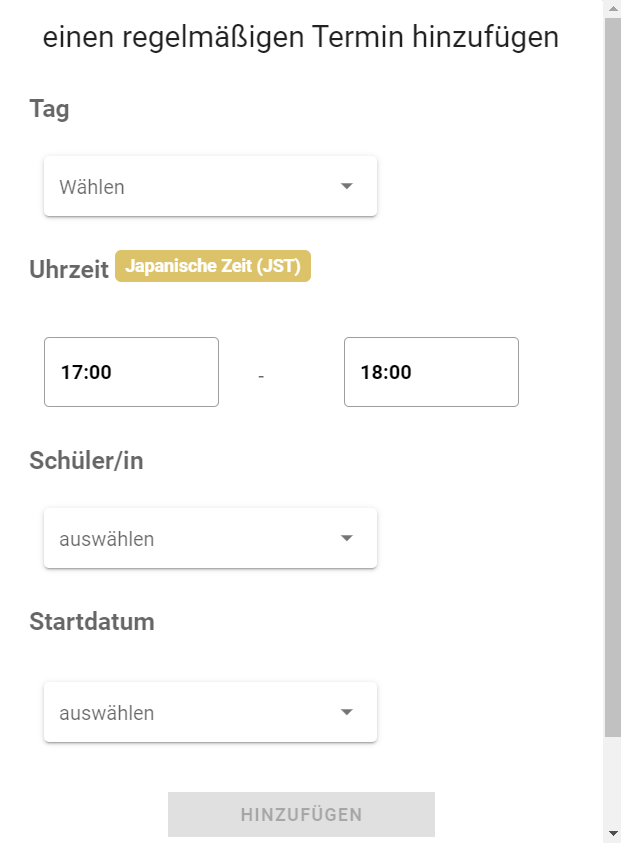Click the 'einen regelmäßigen Termin hinzufügen' heading
This screenshot has width=621, height=843.
coord(301,38)
